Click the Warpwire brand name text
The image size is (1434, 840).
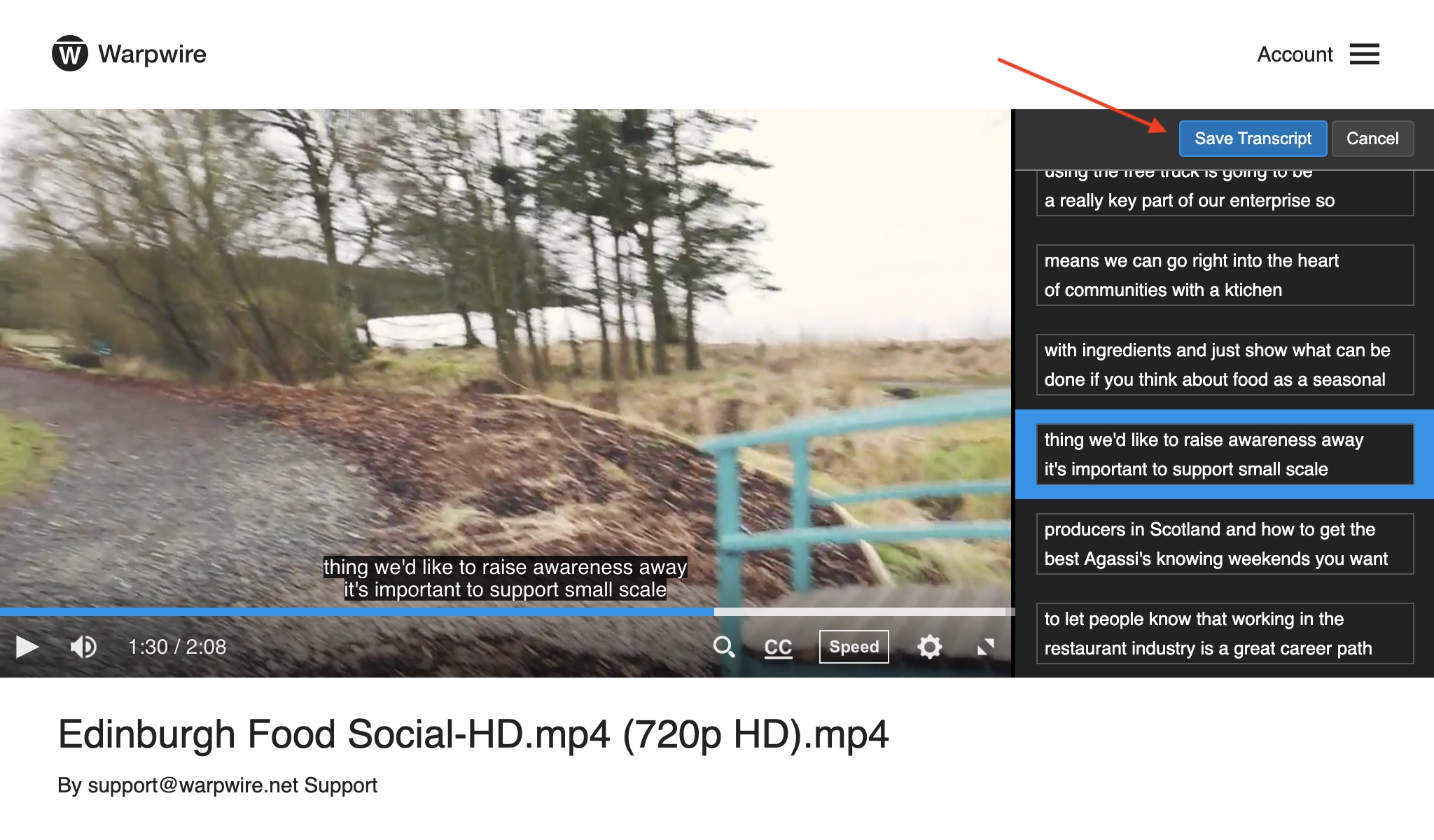click(152, 54)
